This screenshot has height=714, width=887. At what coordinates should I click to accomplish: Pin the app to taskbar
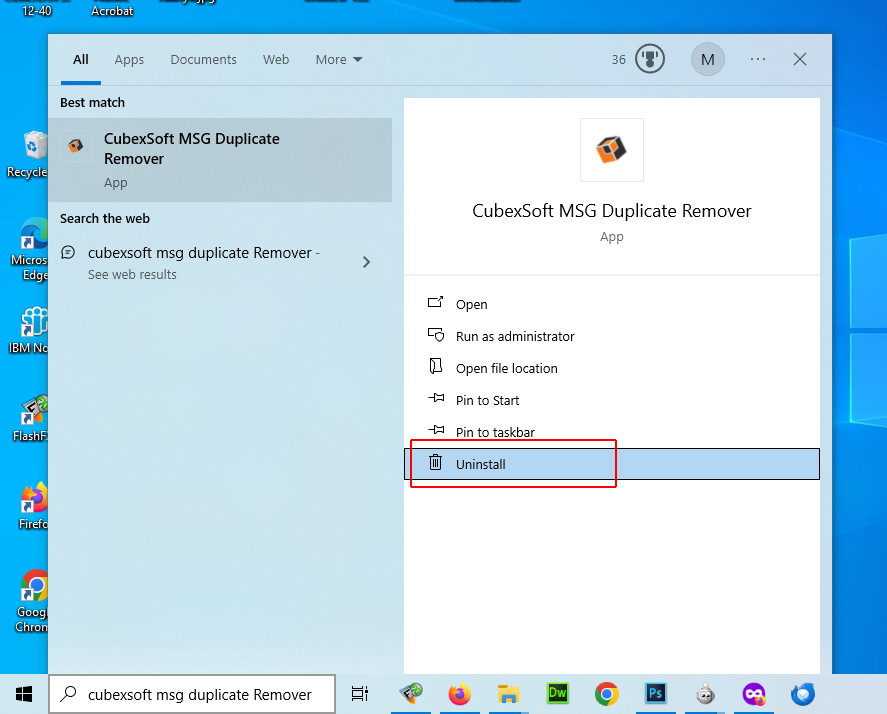pos(612,432)
